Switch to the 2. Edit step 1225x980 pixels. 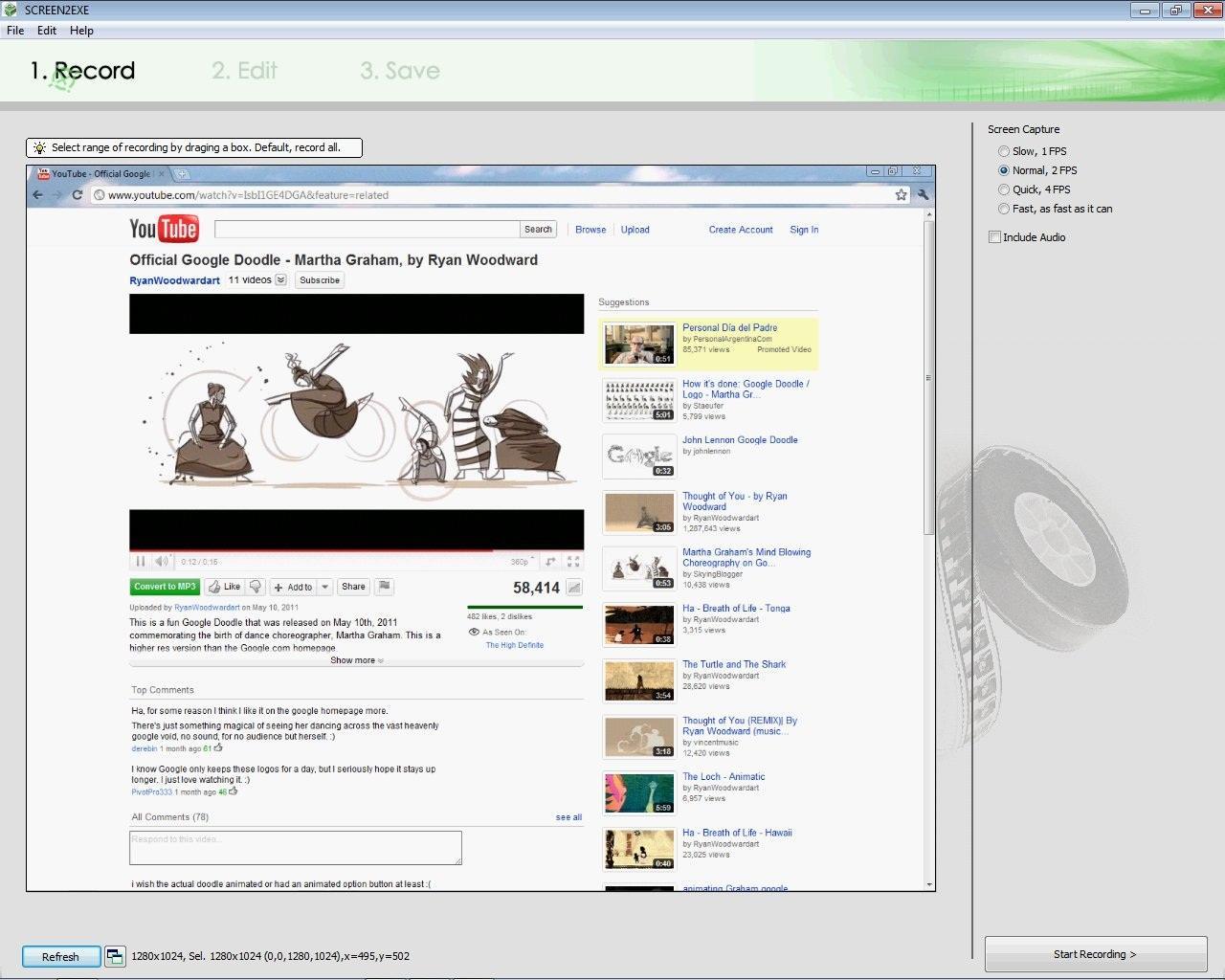244,71
